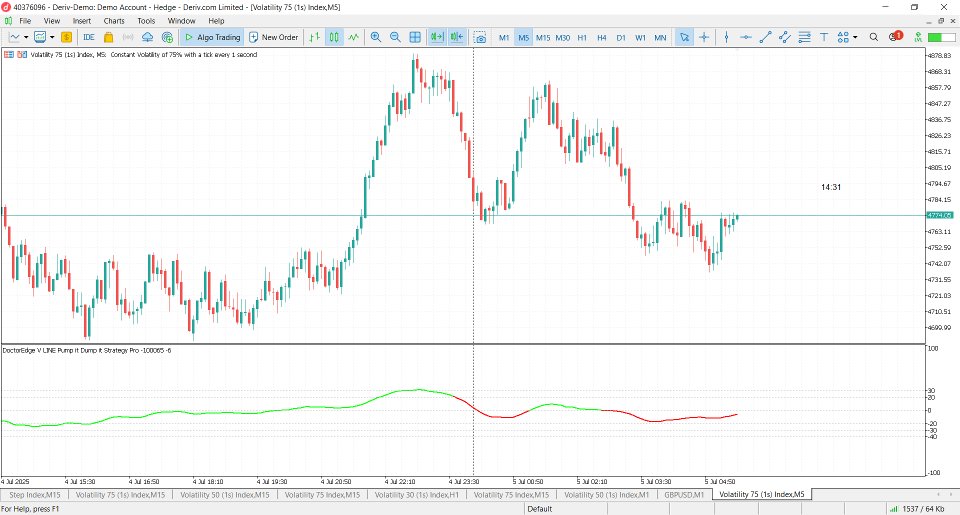
Task: Click the connection status 1537 / 64 Kb
Action: [917, 509]
